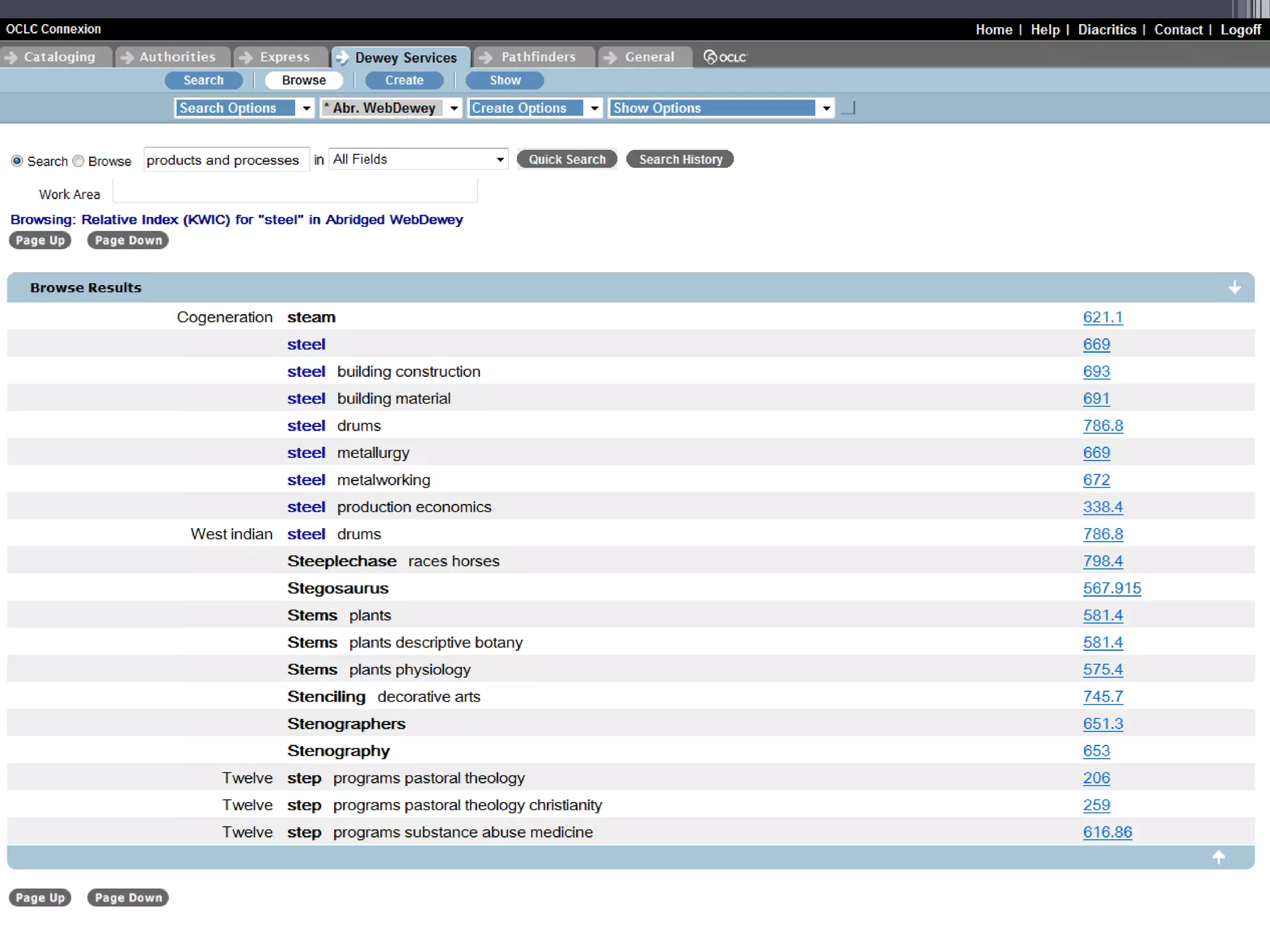Click the arrow icon on Authorities tab
This screenshot has width=1270, height=952.
(127, 57)
